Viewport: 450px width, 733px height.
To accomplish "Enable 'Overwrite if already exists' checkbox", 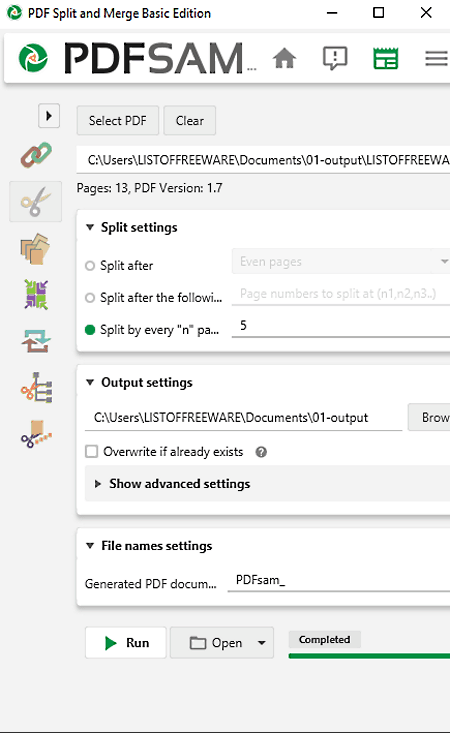I will (92, 452).
